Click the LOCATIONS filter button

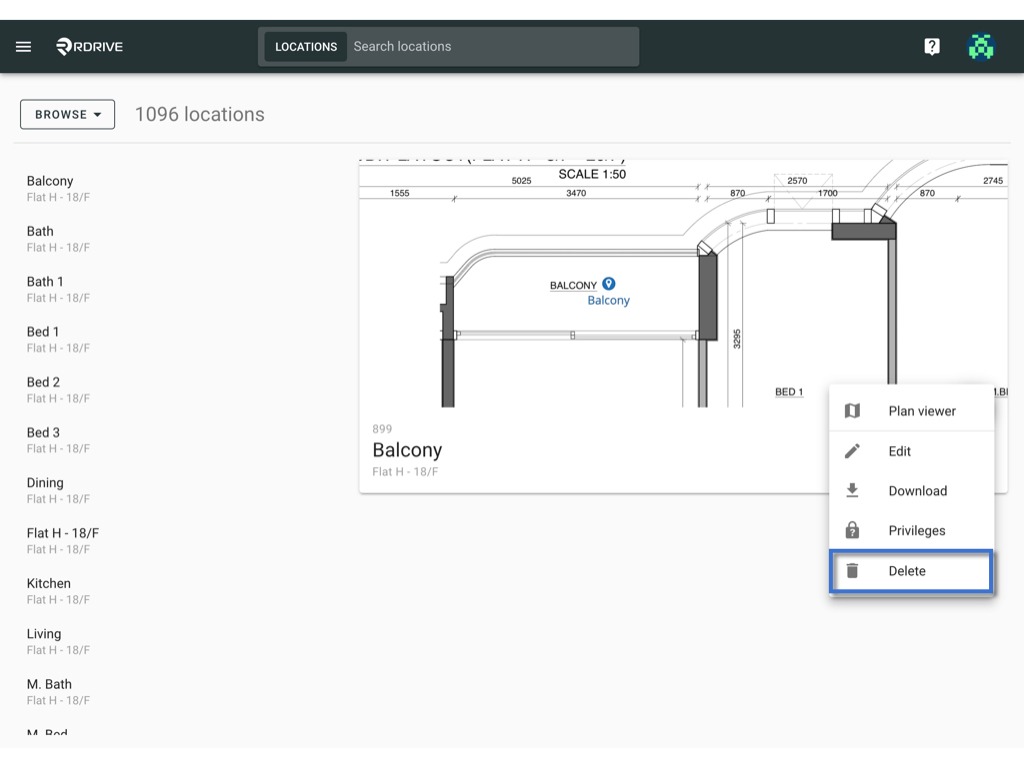click(306, 46)
